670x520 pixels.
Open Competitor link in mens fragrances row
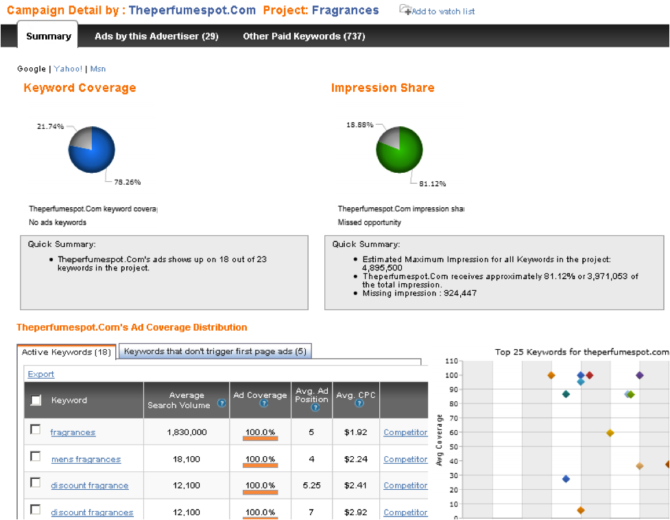(405, 459)
